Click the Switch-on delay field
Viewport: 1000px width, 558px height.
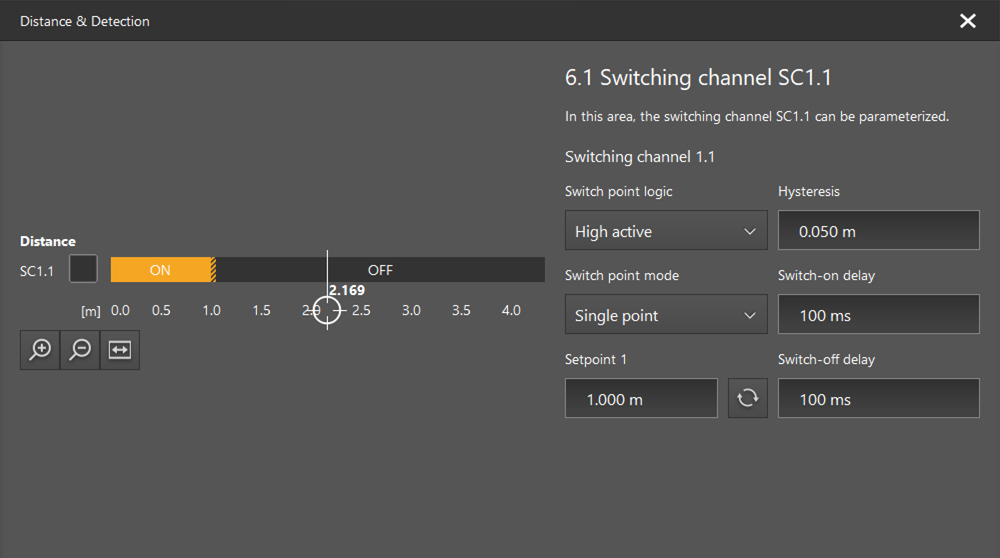tap(878, 315)
